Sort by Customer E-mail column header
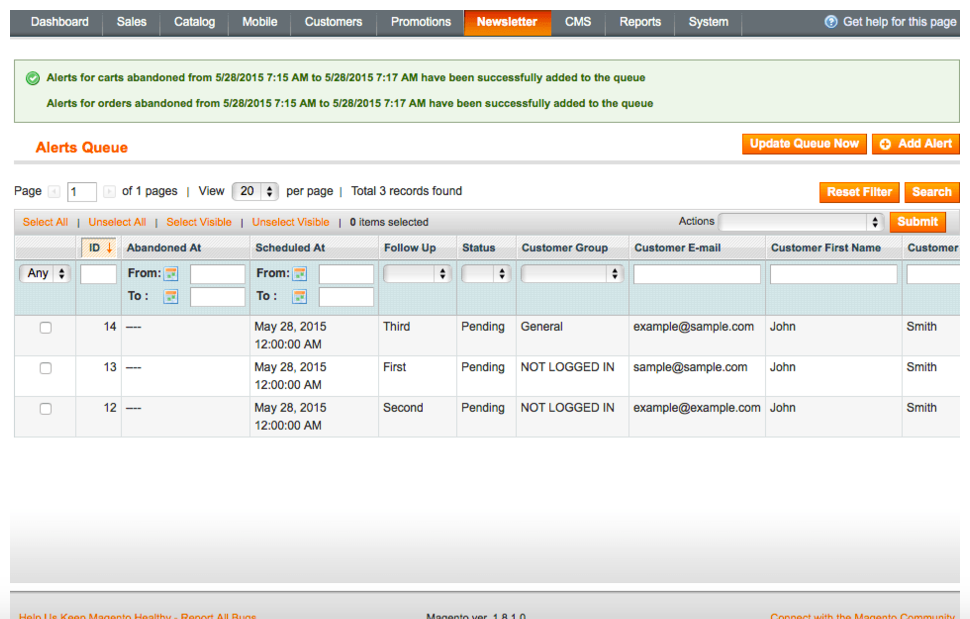This screenshot has height=619, width=970. tap(677, 248)
